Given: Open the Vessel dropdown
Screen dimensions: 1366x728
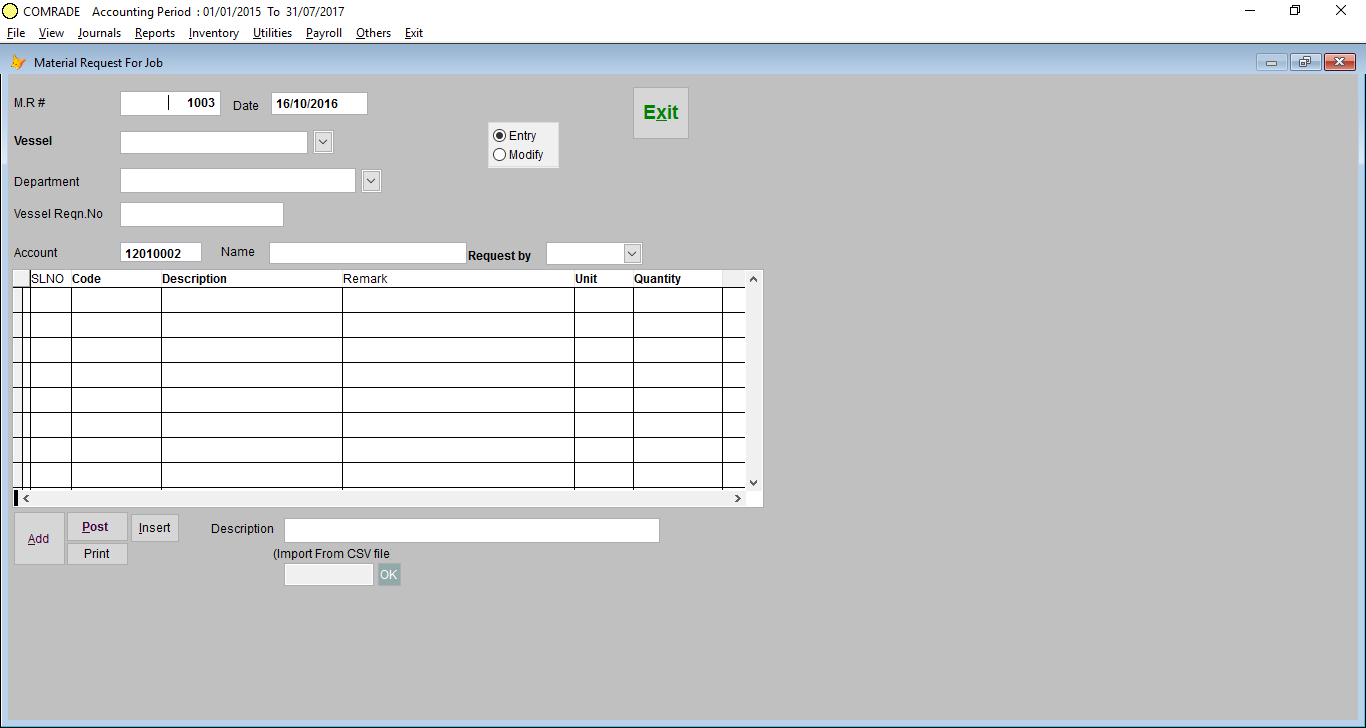Looking at the screenshot, I should click(x=322, y=141).
